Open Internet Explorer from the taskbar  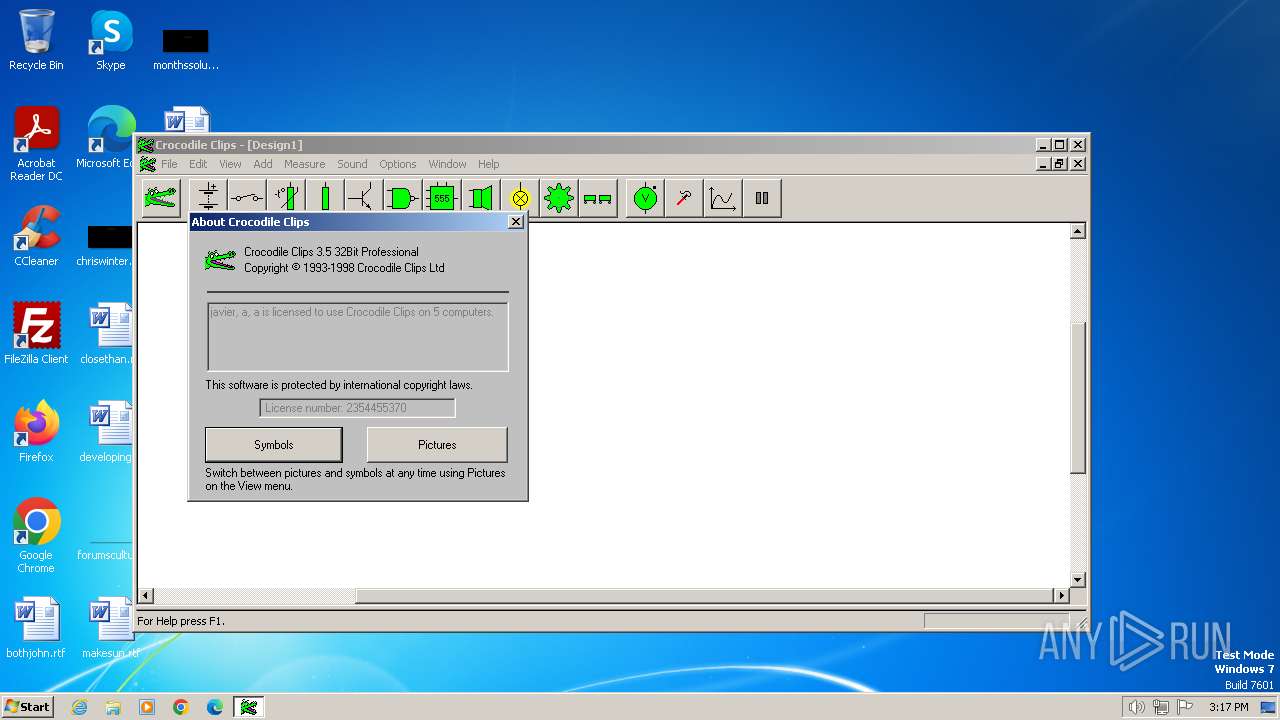click(79, 707)
